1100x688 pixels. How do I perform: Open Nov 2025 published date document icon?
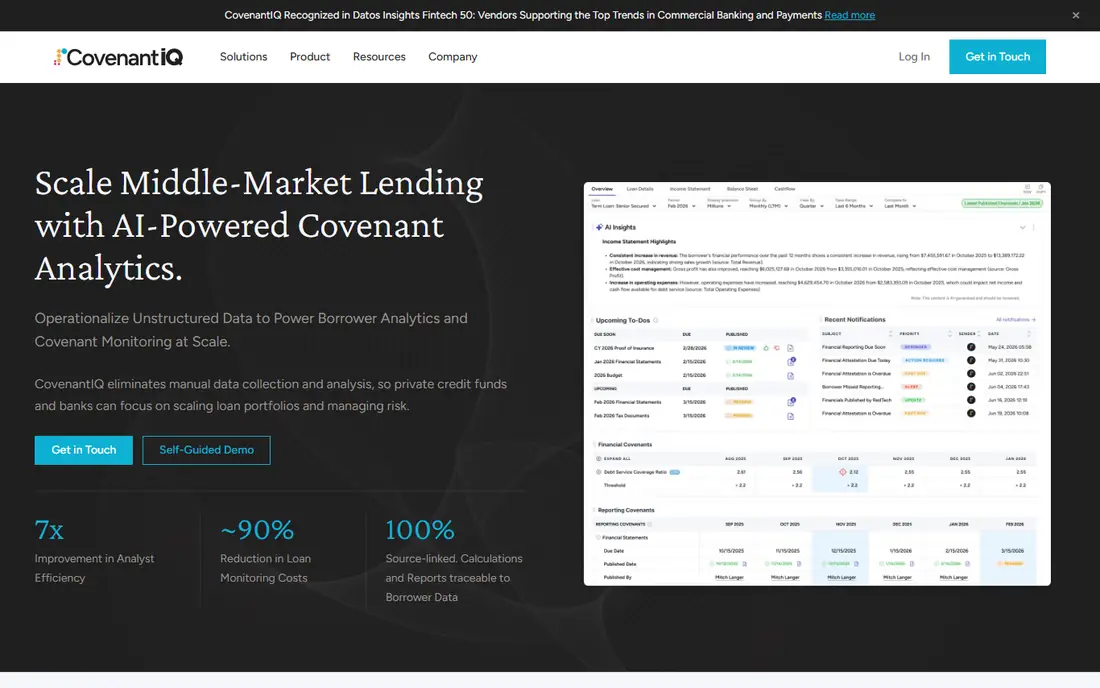click(856, 564)
